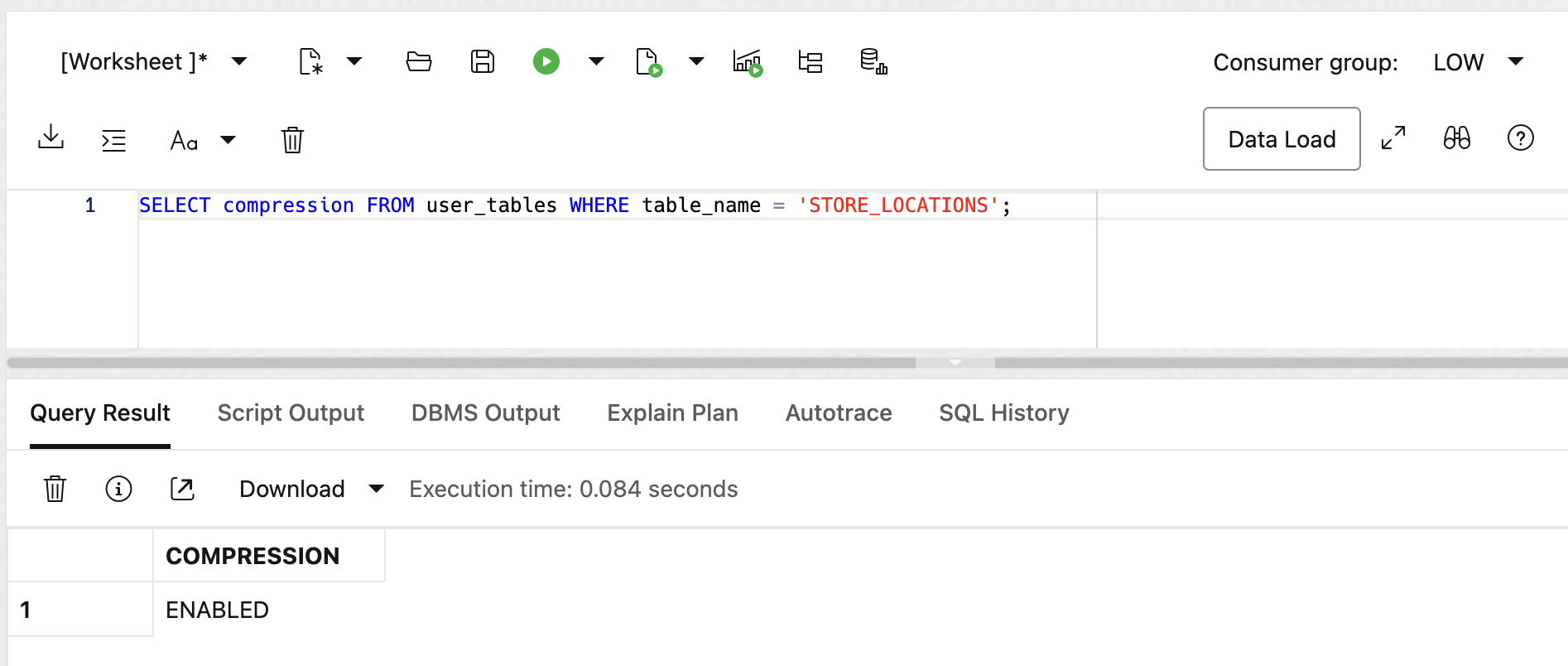Switch to the Script Output tab

click(x=291, y=413)
